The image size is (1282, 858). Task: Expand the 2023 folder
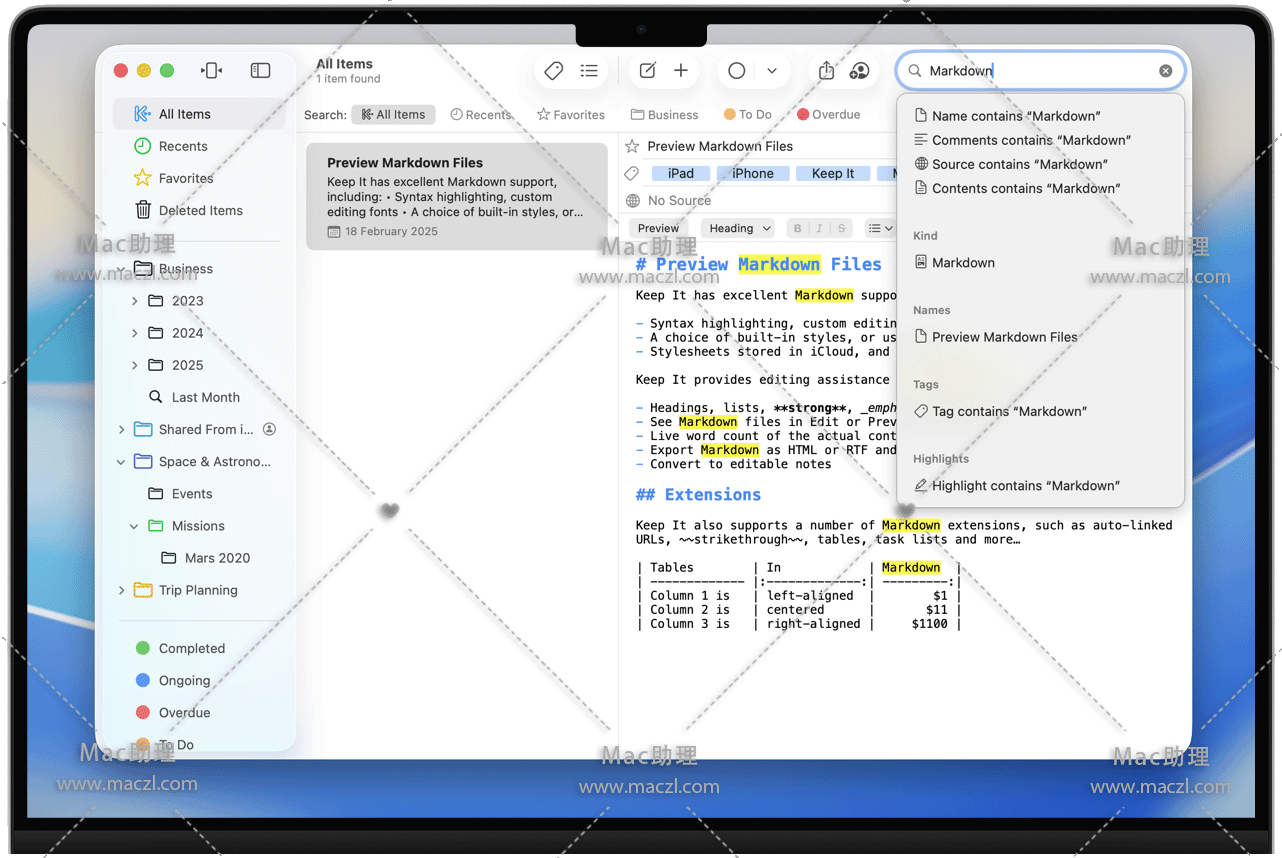(135, 301)
